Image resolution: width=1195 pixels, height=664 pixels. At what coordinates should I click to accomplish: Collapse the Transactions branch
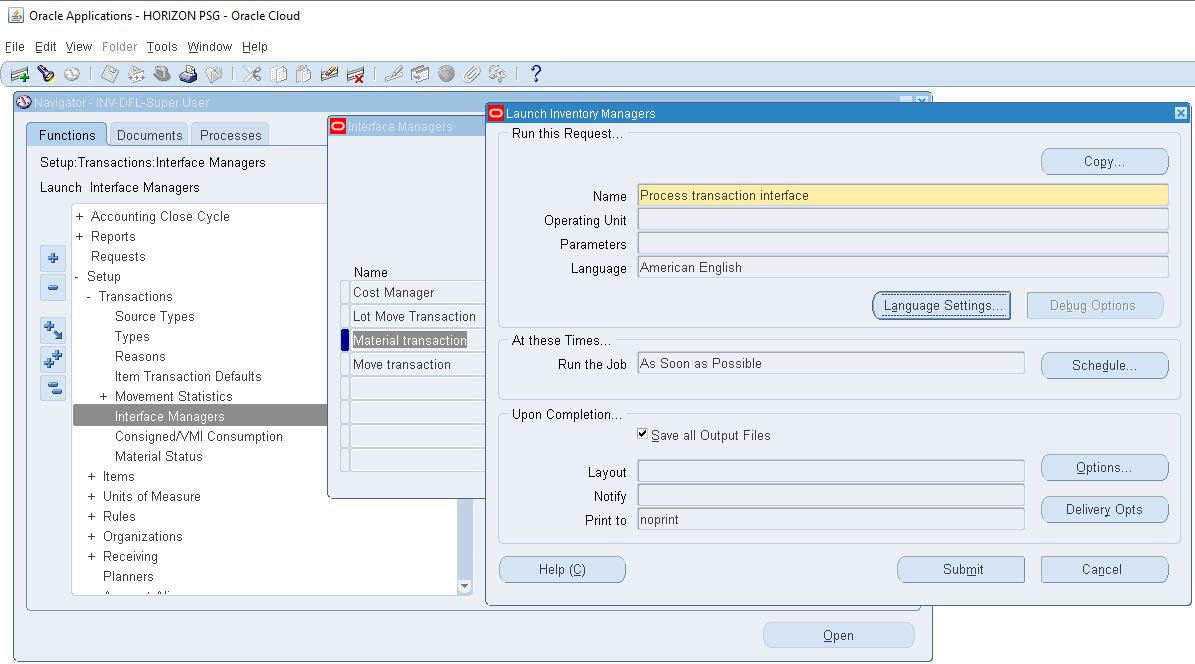(x=90, y=296)
